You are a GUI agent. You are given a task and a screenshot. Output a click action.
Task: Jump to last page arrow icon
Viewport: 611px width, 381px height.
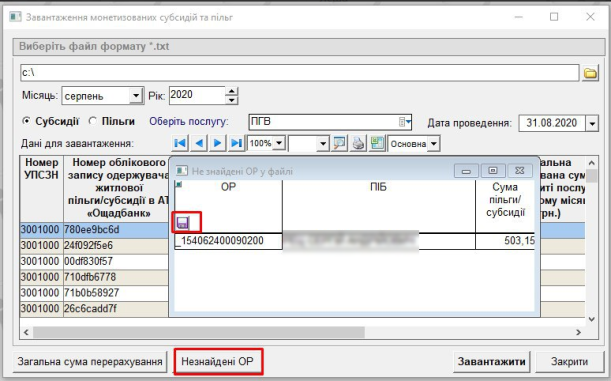pos(237,143)
